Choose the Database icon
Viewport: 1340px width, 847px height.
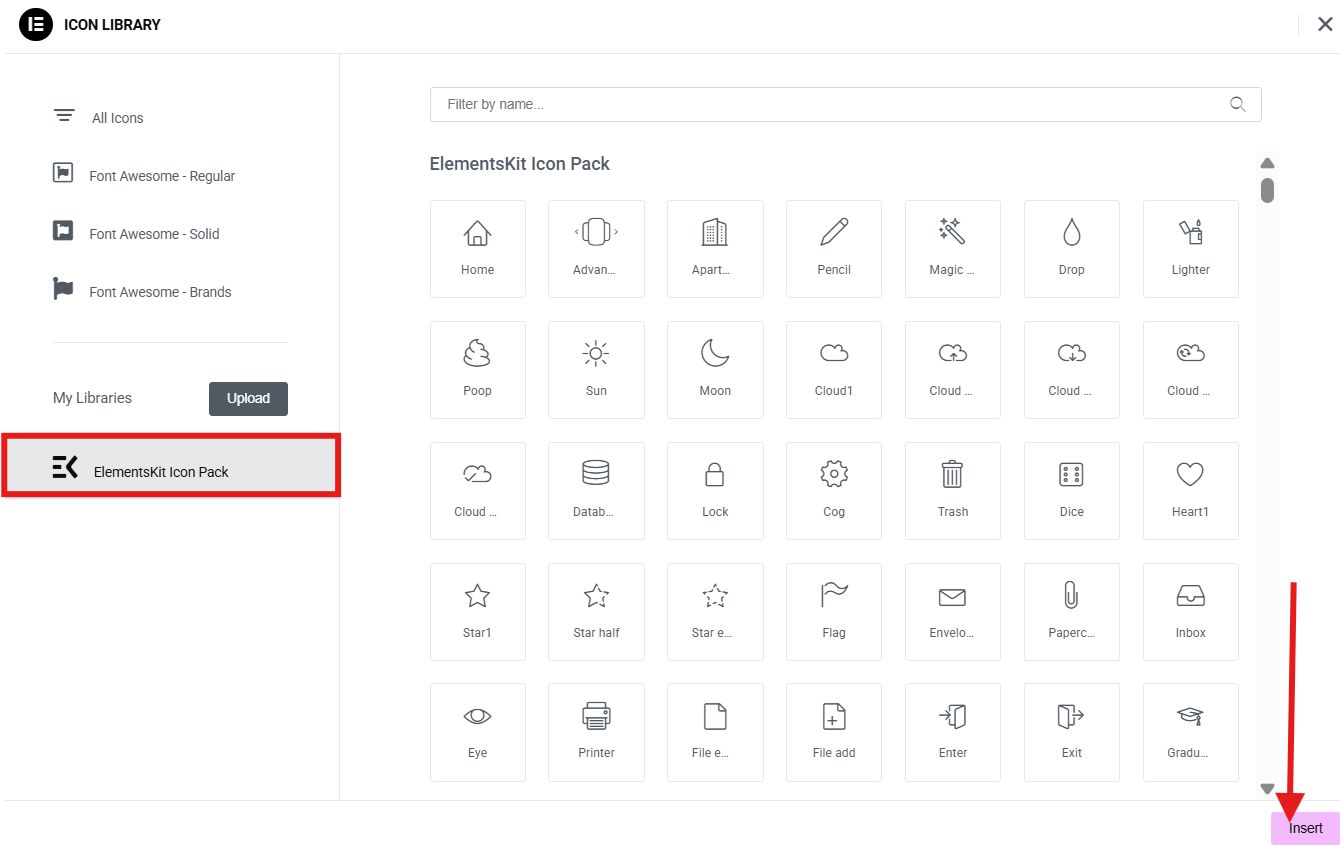[x=596, y=490]
